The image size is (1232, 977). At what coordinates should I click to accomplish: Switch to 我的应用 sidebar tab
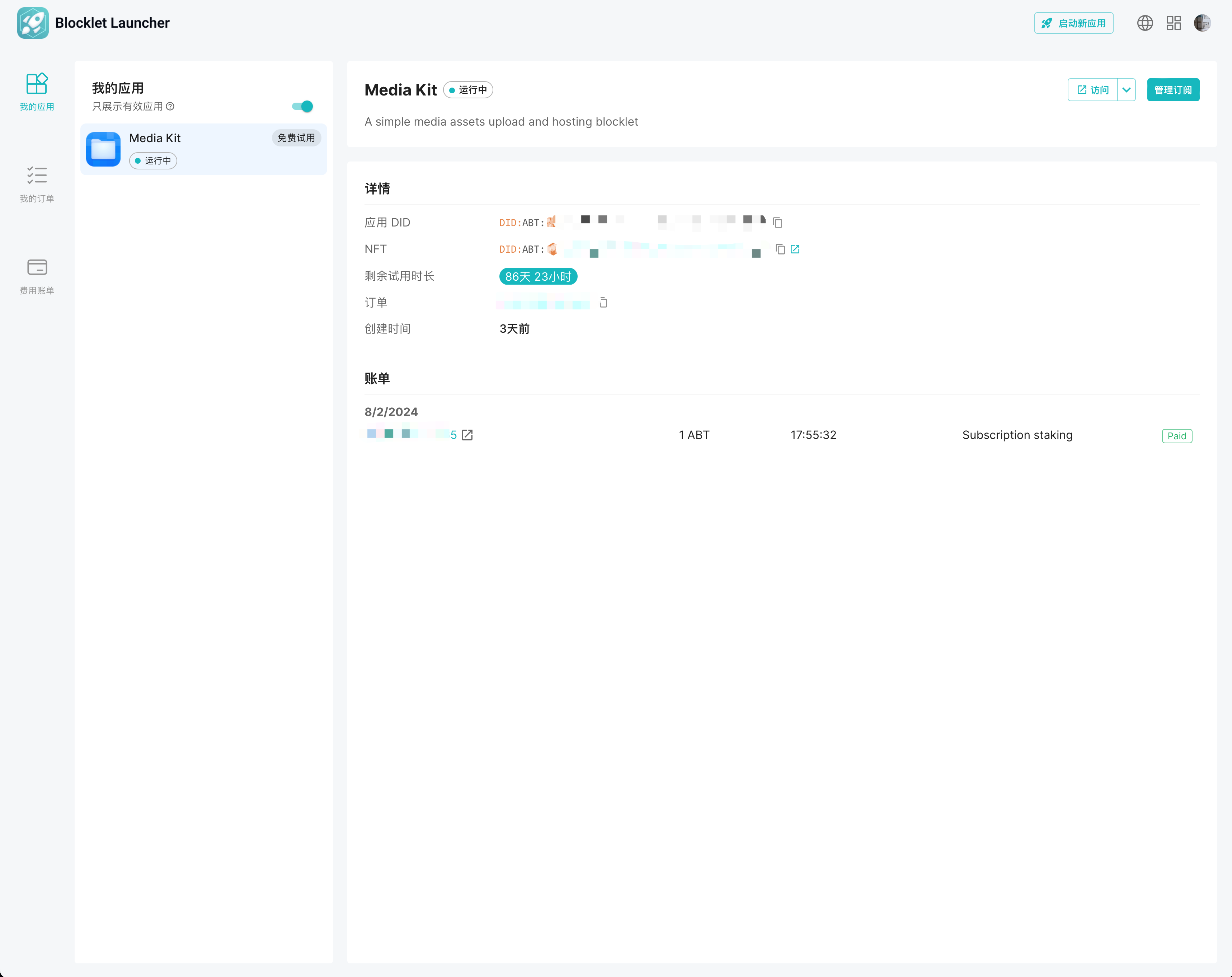[x=37, y=92]
